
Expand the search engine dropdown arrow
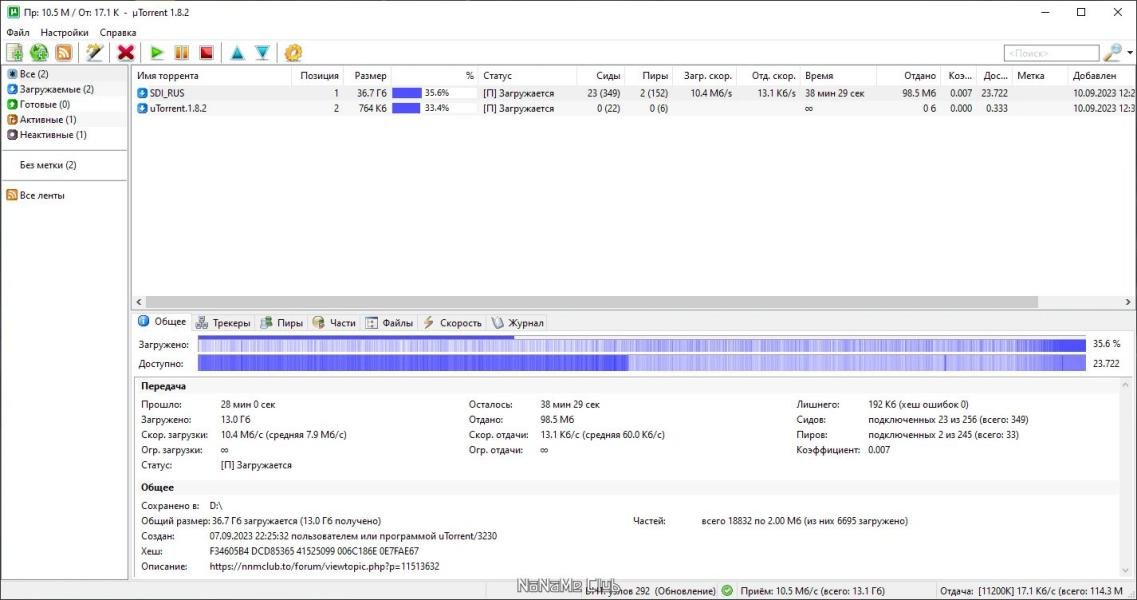click(1130, 53)
